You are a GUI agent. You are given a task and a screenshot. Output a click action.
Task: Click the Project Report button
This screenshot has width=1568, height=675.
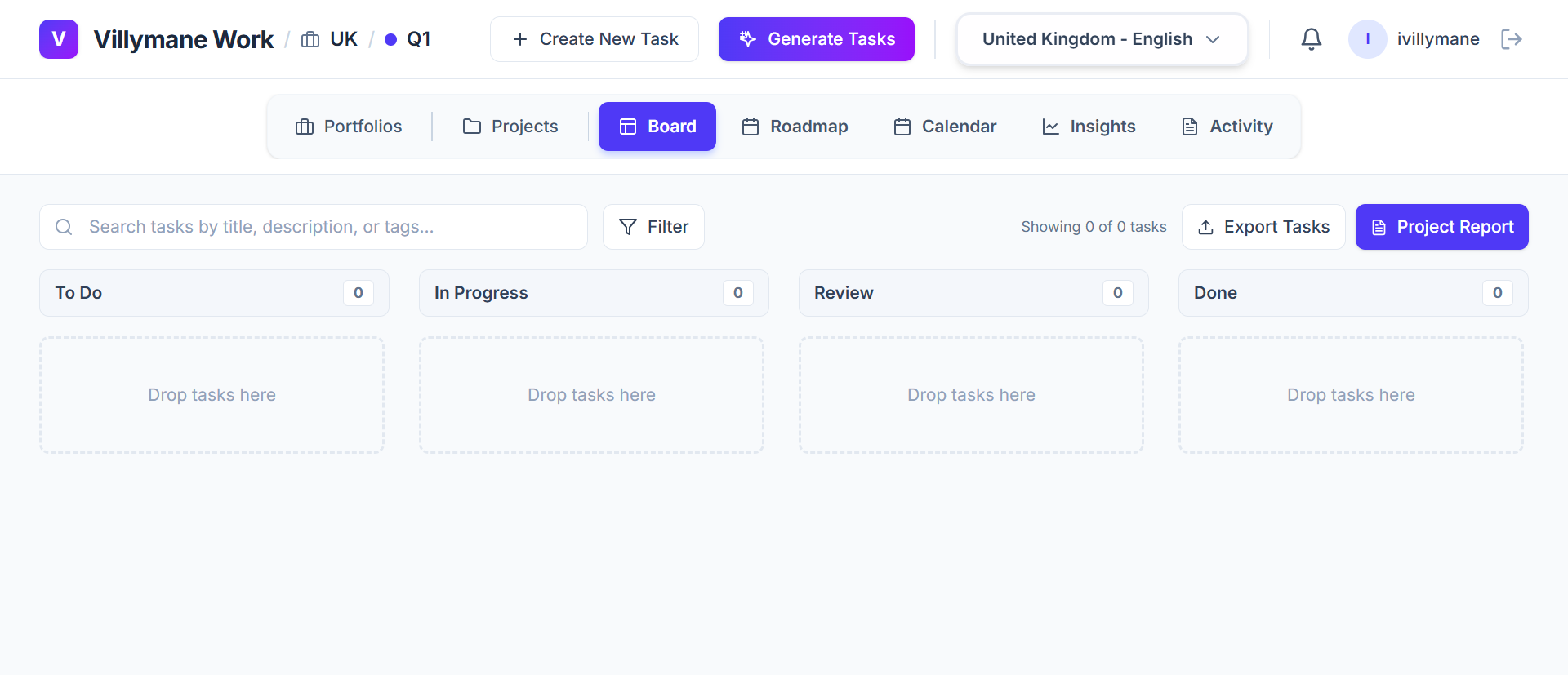[1441, 227]
